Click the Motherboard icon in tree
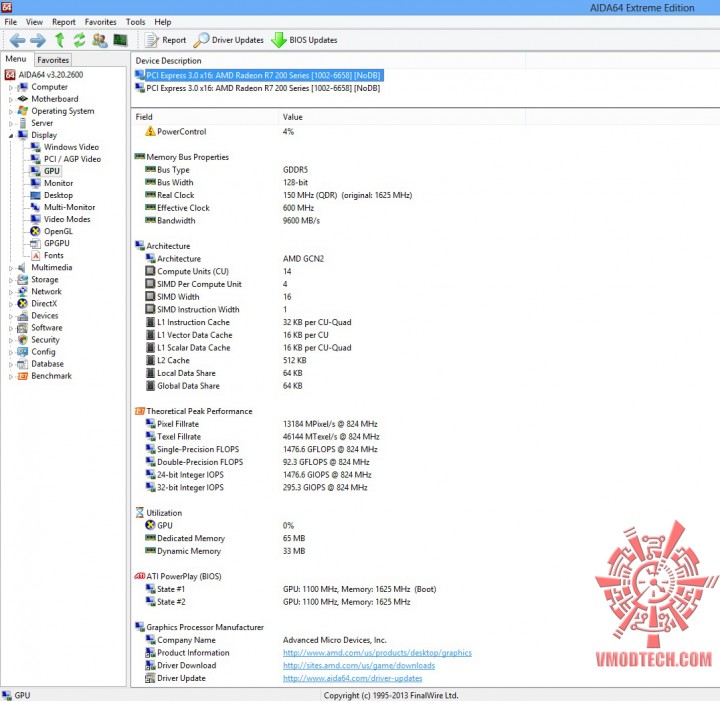This screenshot has height=701, width=720. 22,99
